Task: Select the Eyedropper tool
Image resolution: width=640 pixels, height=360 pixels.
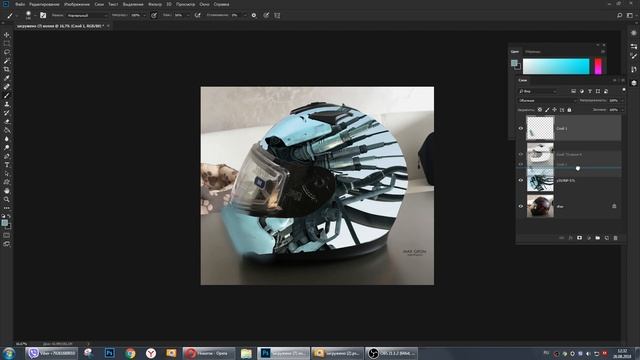Action: (7, 78)
